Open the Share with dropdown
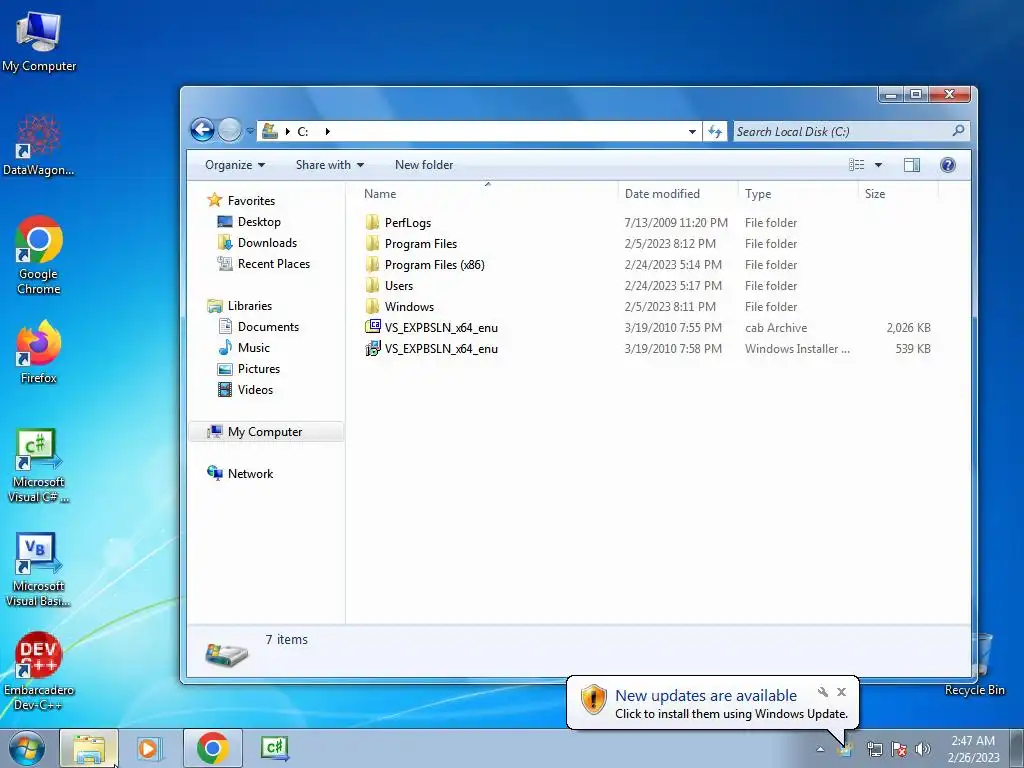 pos(330,165)
